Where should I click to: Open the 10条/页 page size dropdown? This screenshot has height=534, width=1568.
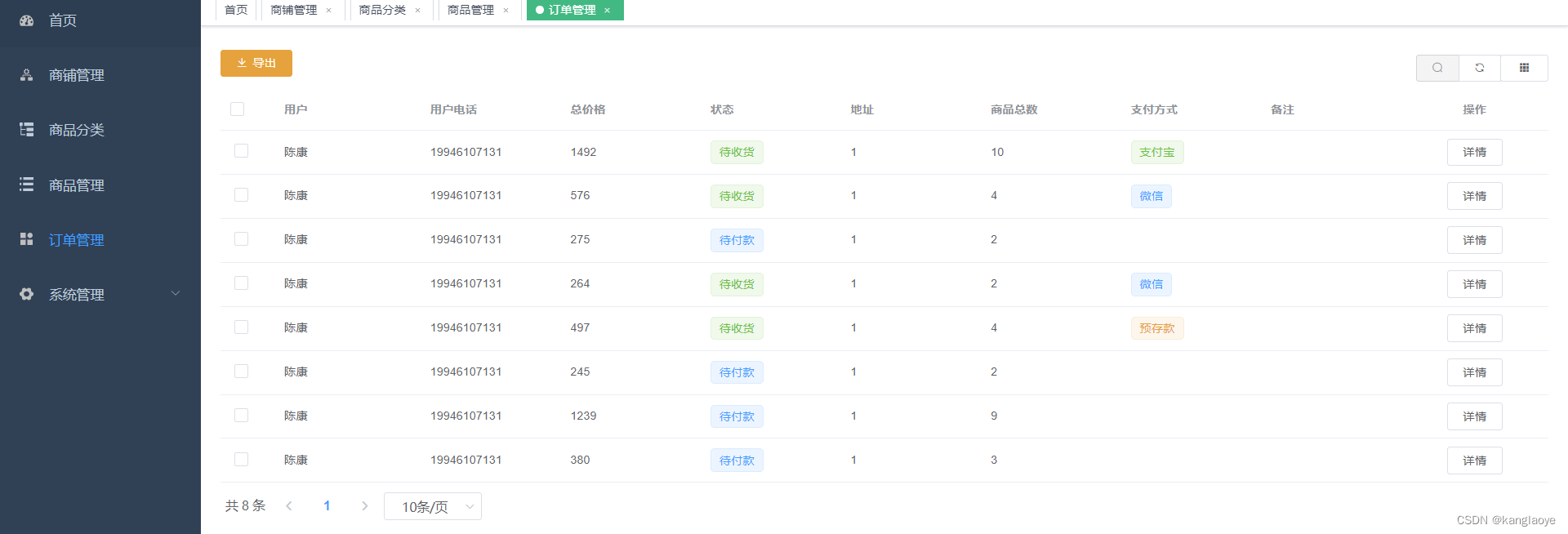[x=433, y=506]
